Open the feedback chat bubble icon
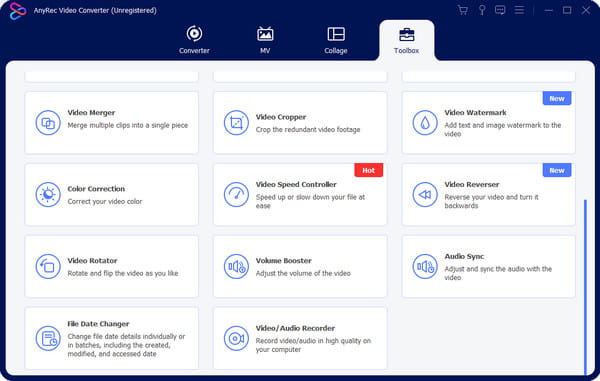The image size is (600, 381). 500,10
